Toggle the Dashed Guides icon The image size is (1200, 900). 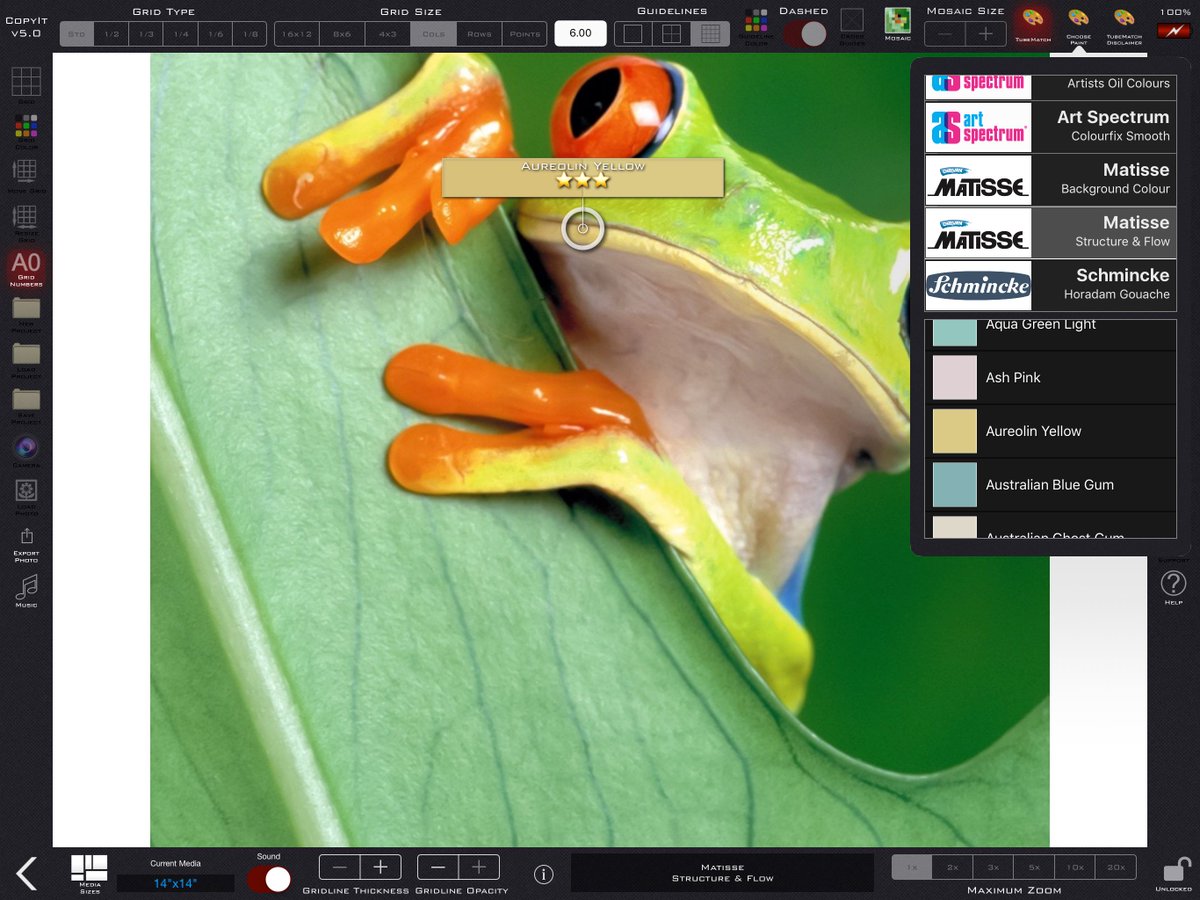(852, 20)
